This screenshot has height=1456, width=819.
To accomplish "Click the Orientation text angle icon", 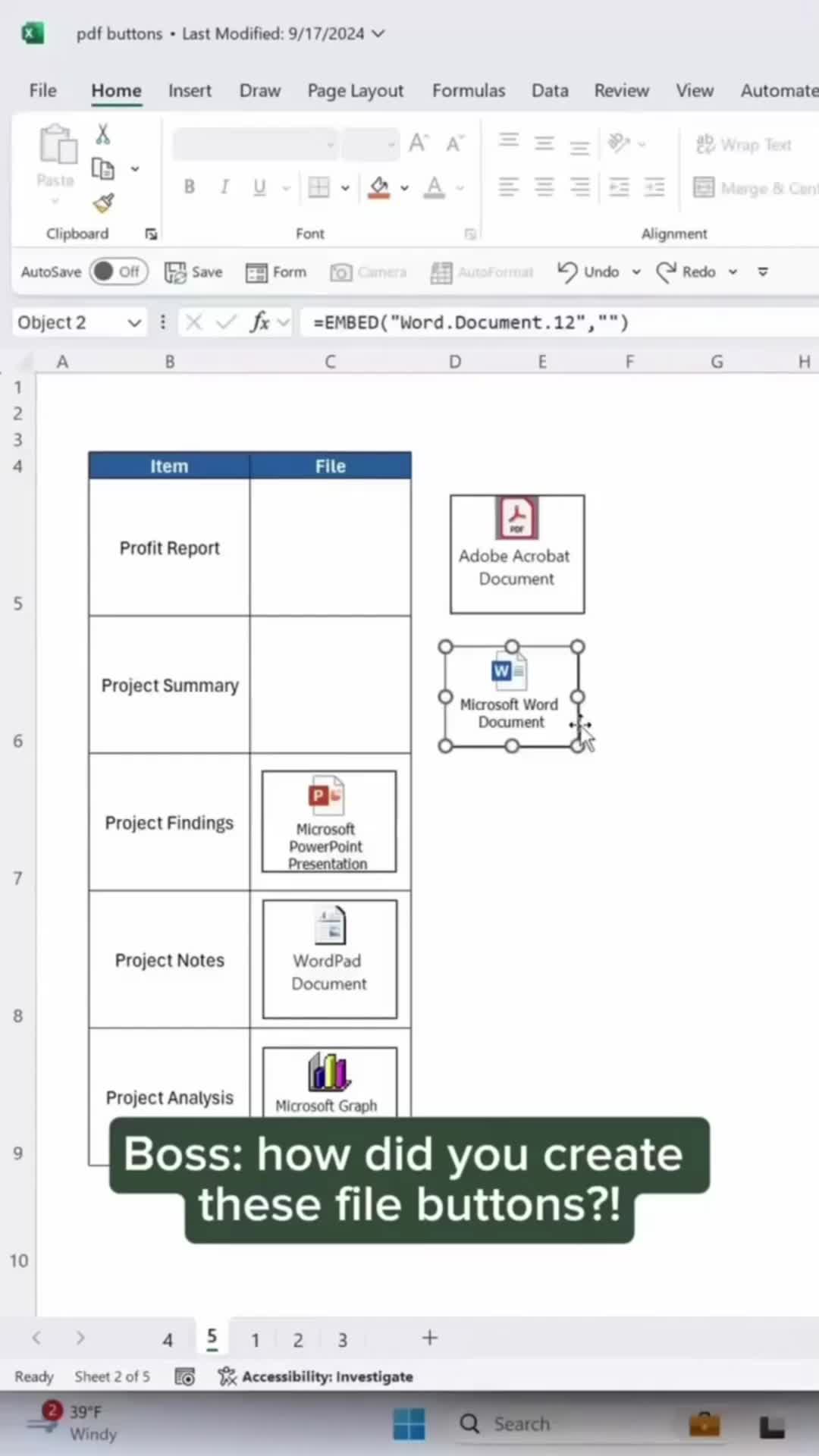I will (x=619, y=143).
